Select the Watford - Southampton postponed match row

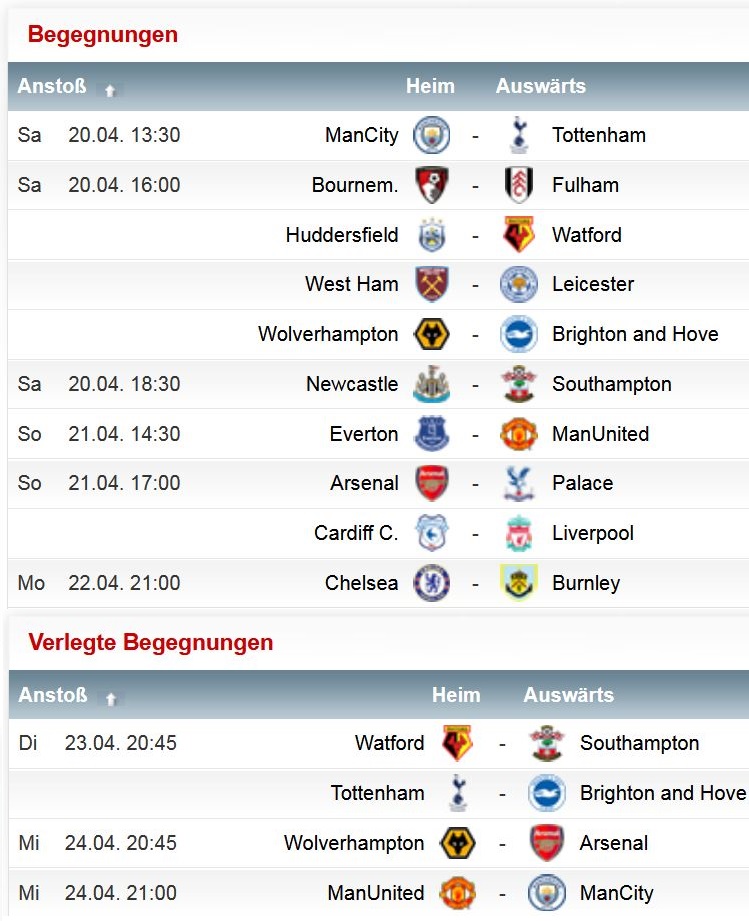379,744
